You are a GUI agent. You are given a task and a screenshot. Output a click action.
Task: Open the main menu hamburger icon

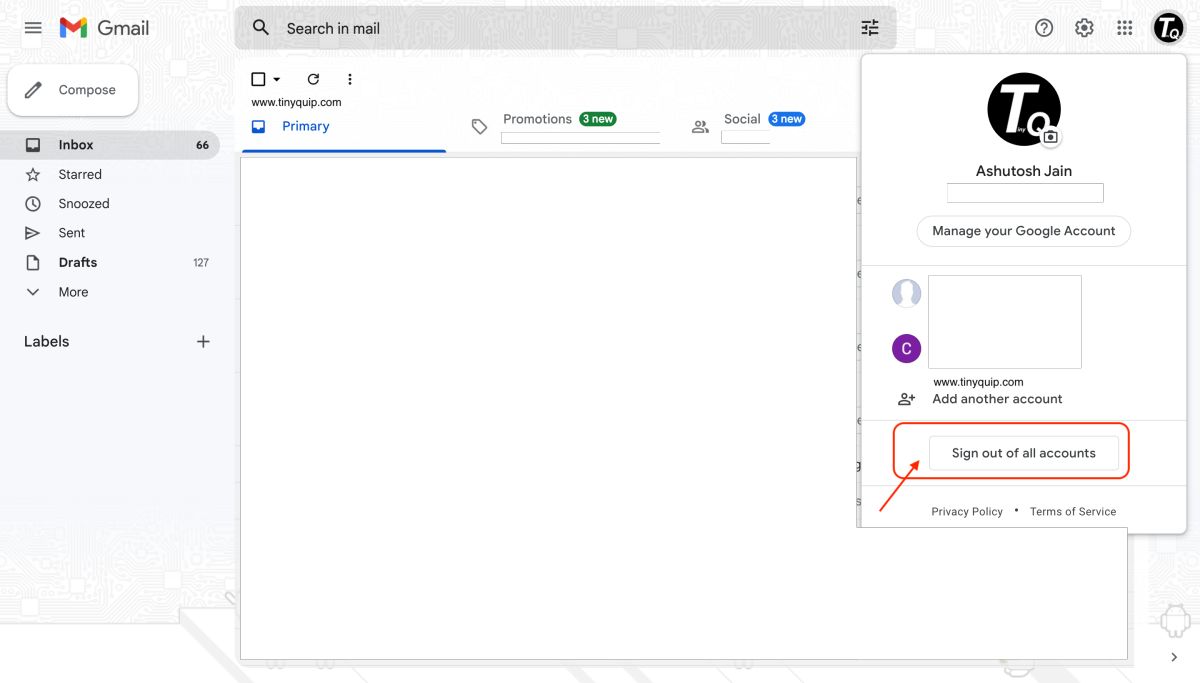click(x=32, y=27)
